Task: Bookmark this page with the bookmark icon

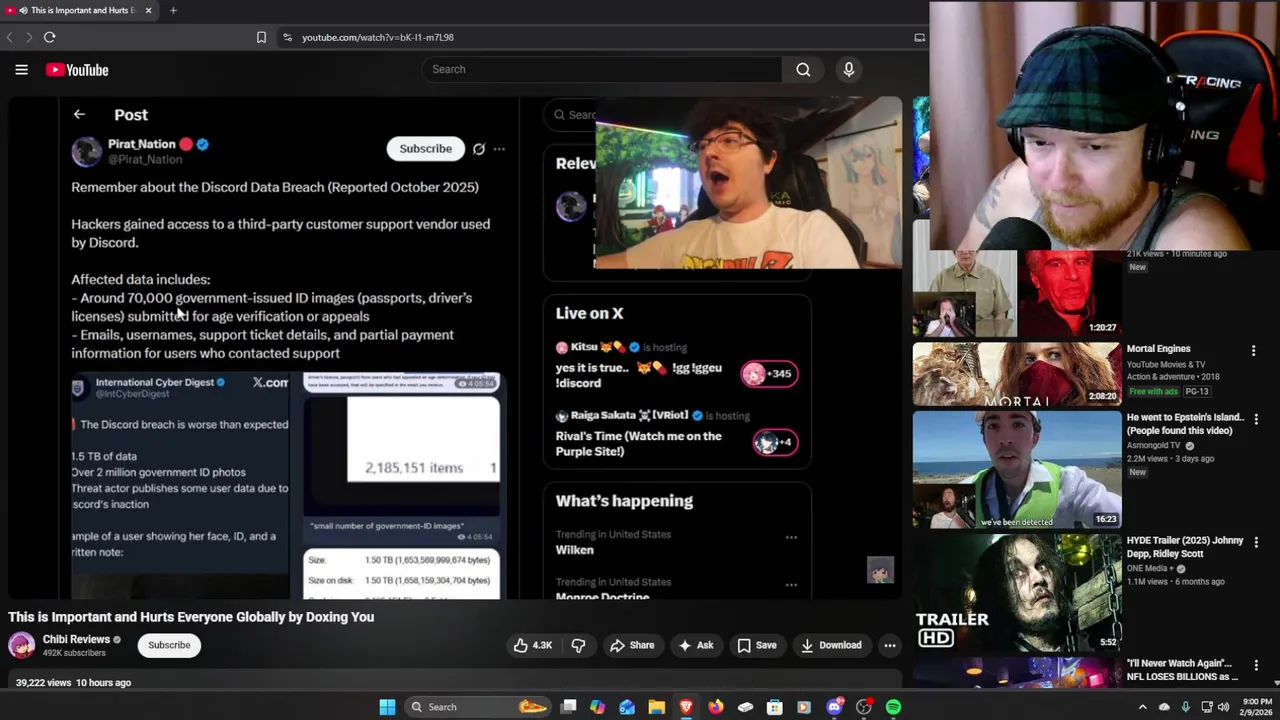Action: (261, 37)
